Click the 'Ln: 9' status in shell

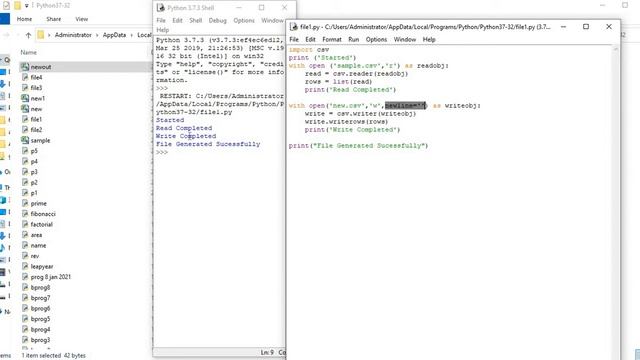click(267, 352)
